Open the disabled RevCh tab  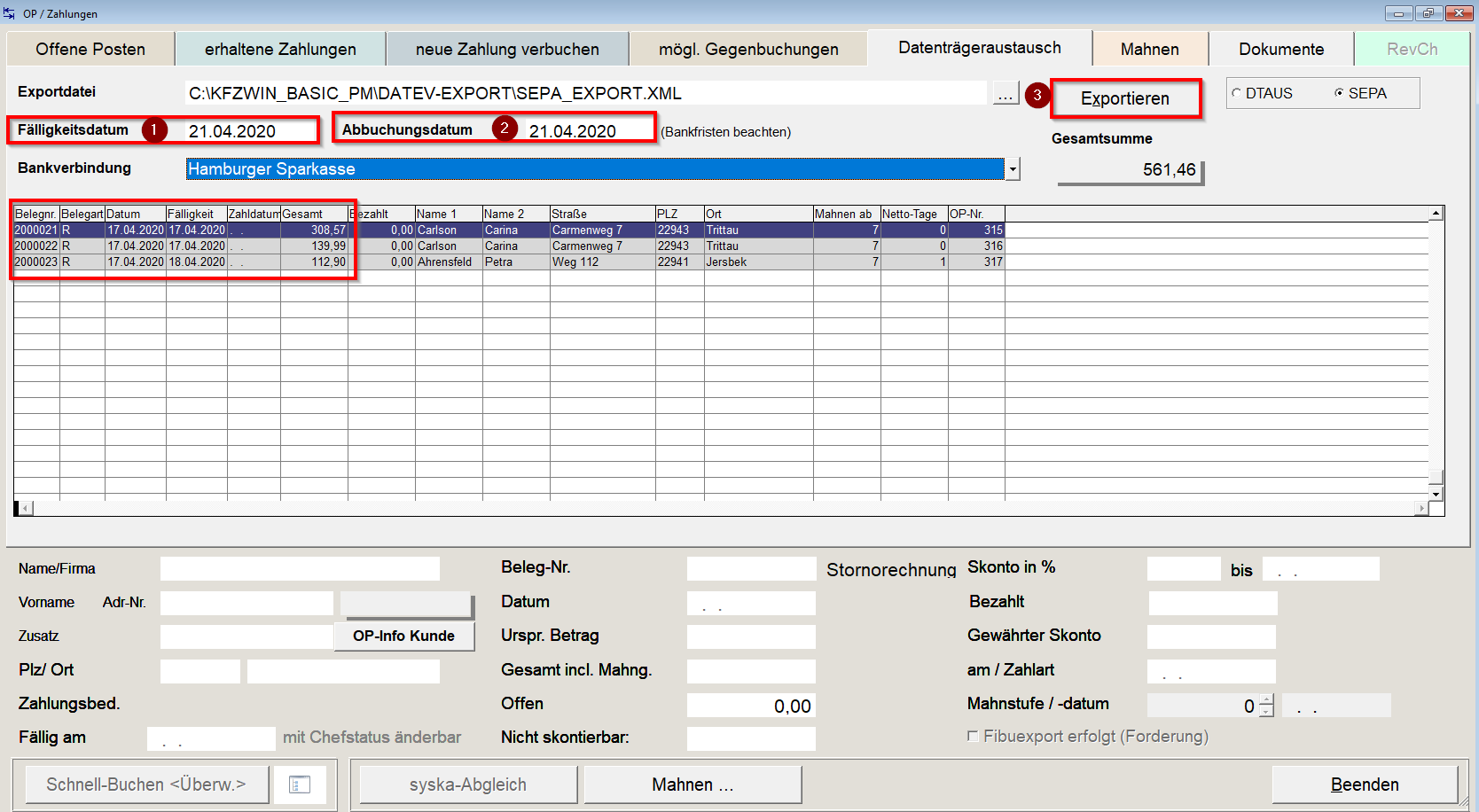coord(1412,49)
